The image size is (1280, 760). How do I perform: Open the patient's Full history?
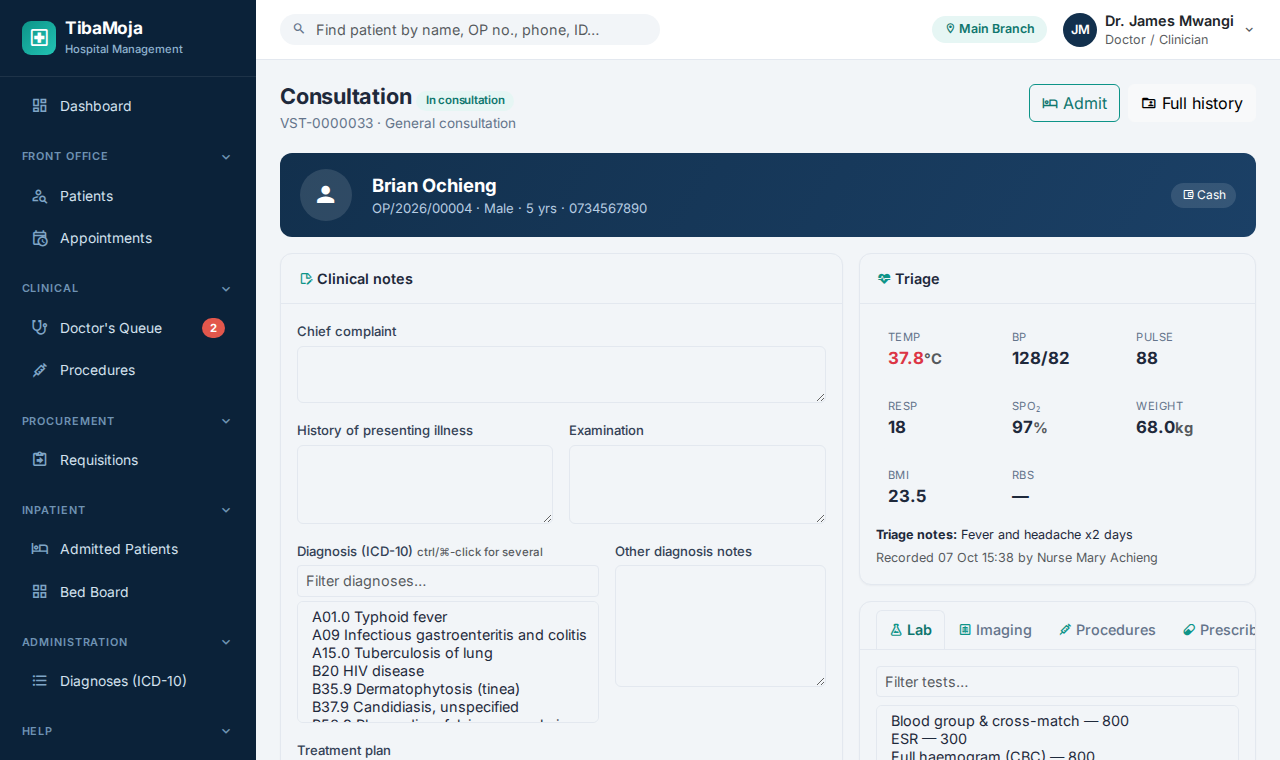(1192, 103)
